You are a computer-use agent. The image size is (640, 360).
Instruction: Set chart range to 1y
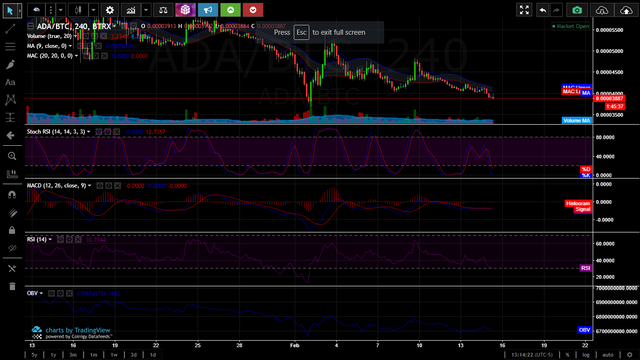point(53,355)
